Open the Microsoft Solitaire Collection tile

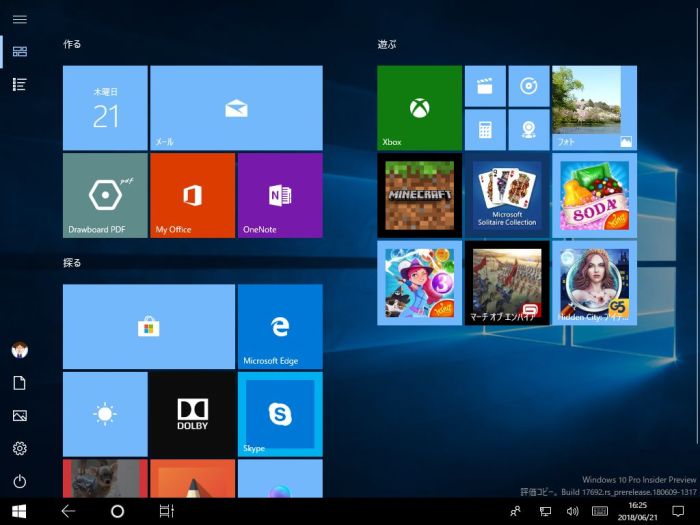507,195
